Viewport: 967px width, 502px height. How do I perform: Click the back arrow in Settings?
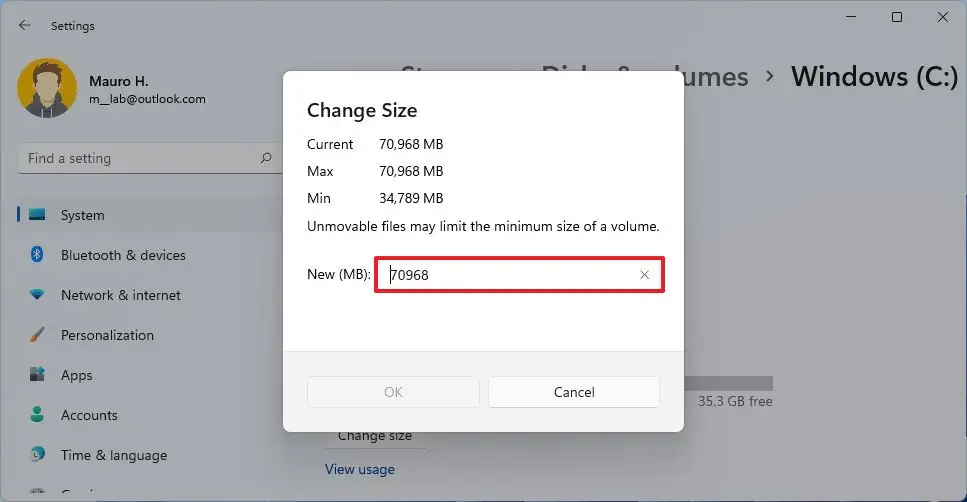(25, 25)
